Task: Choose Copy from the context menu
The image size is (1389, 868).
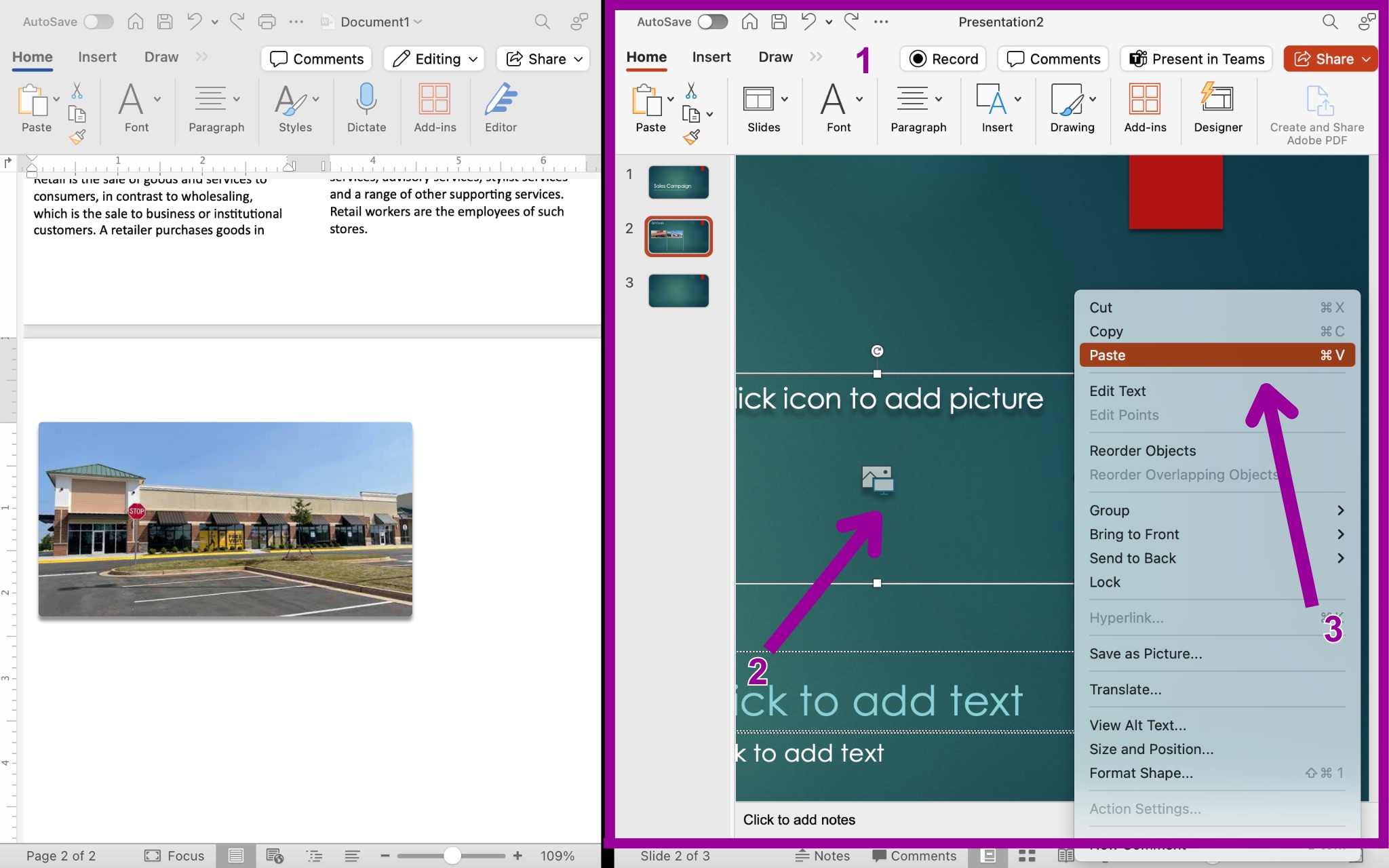Action: [1217, 332]
